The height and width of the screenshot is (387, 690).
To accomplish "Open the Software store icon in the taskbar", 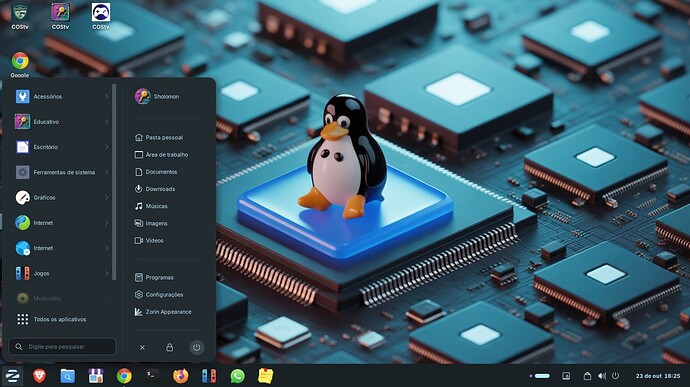I will tap(95, 376).
